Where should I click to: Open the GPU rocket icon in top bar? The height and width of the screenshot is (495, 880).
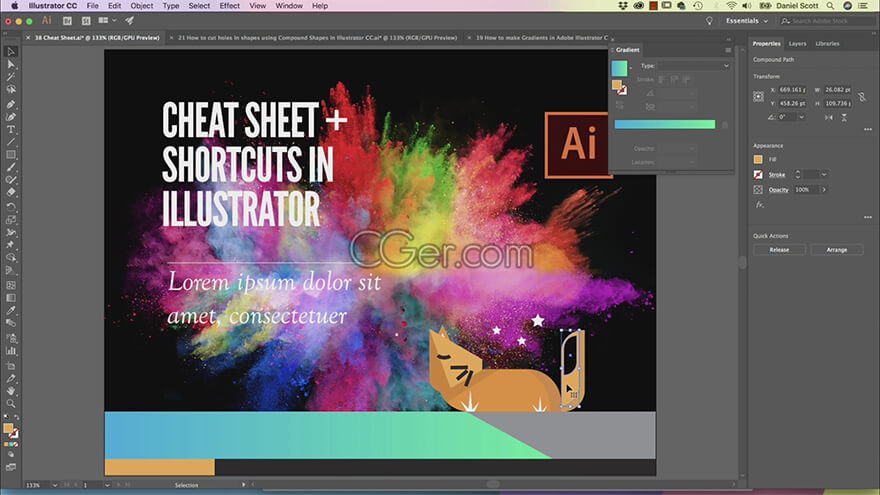point(130,21)
